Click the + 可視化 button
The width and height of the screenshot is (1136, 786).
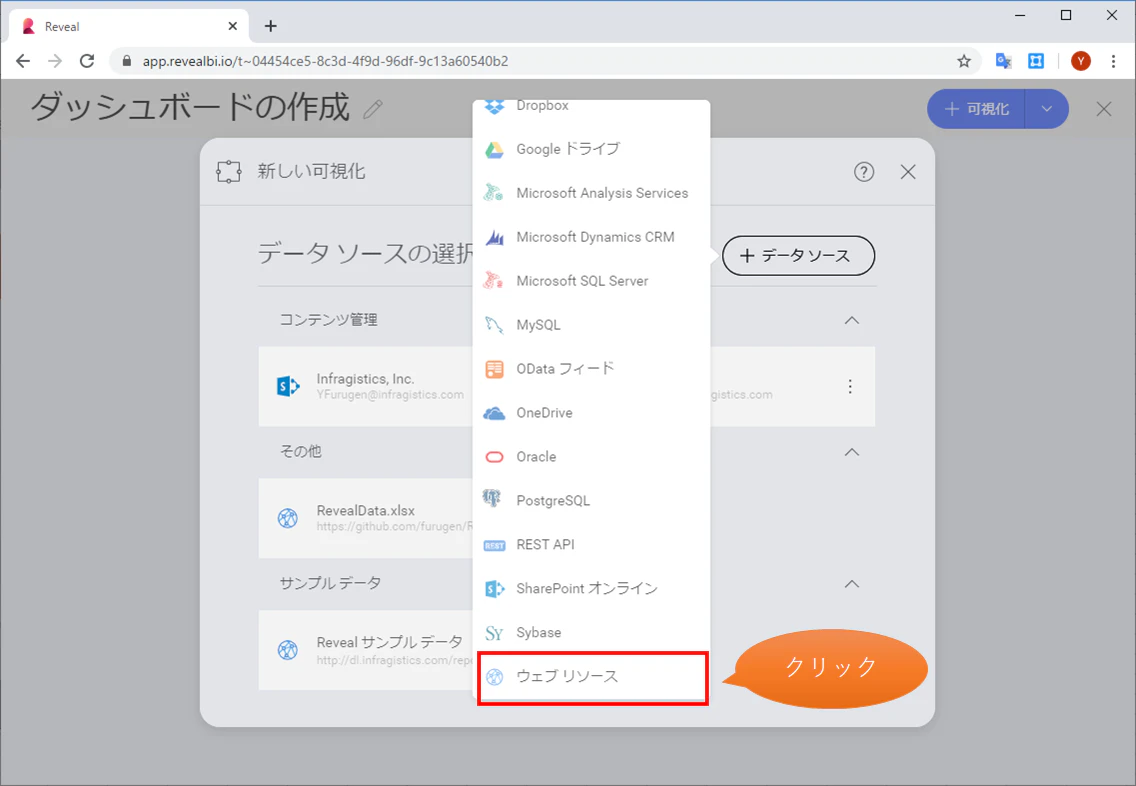[976, 109]
